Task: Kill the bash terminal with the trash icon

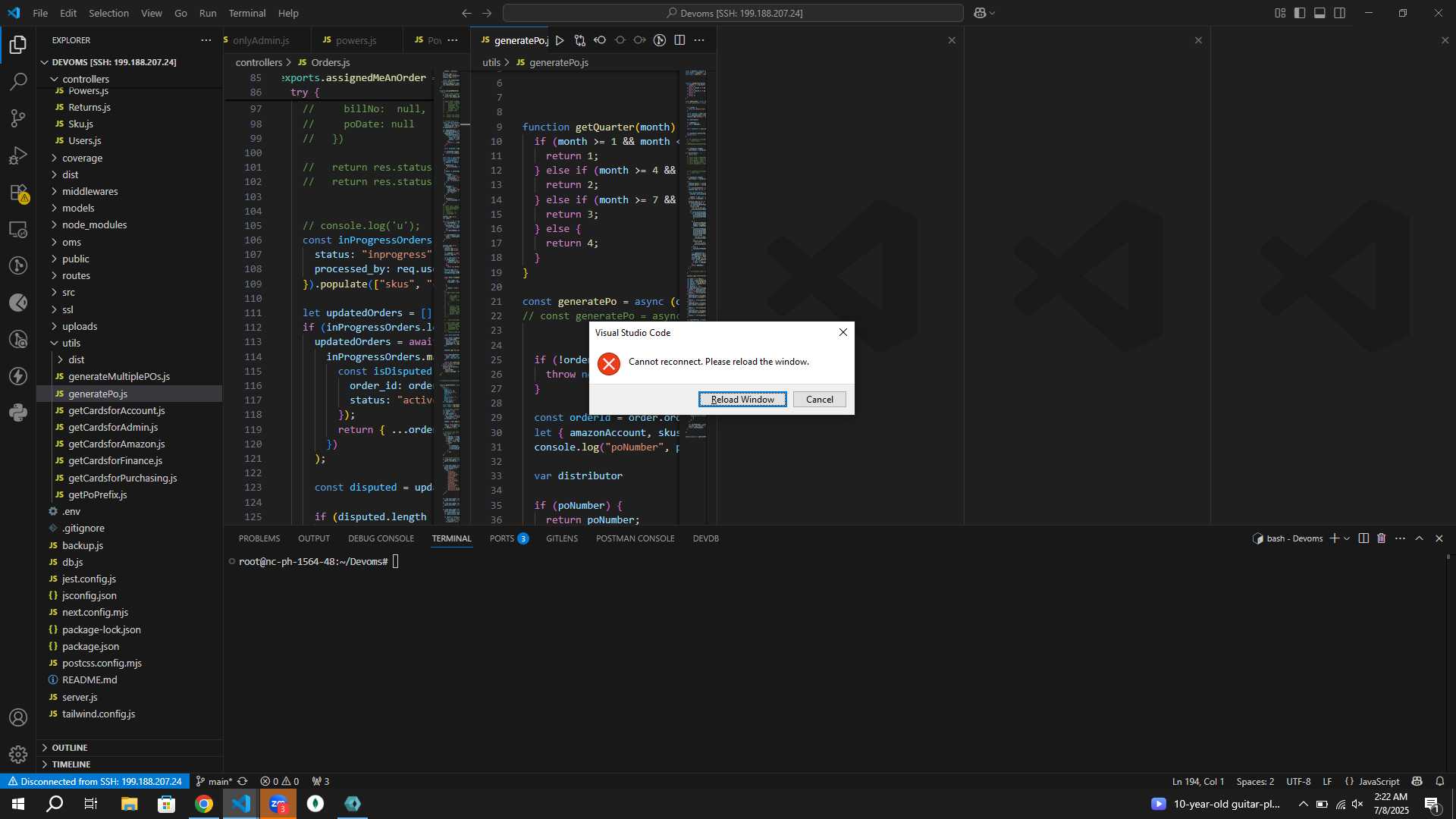Action: pos(1382,538)
